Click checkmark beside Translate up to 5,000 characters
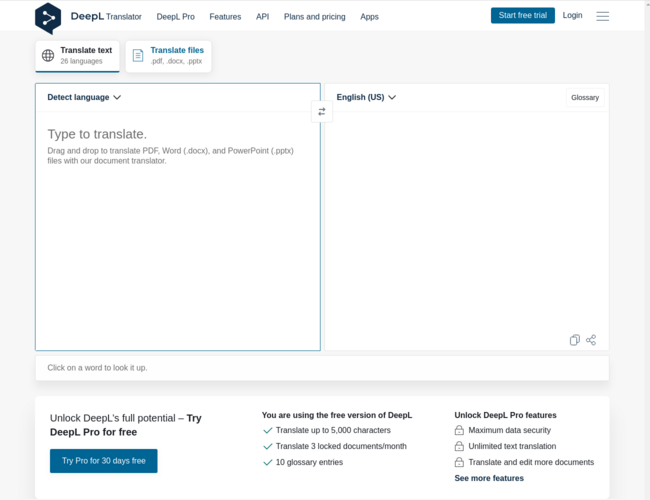 [268, 430]
